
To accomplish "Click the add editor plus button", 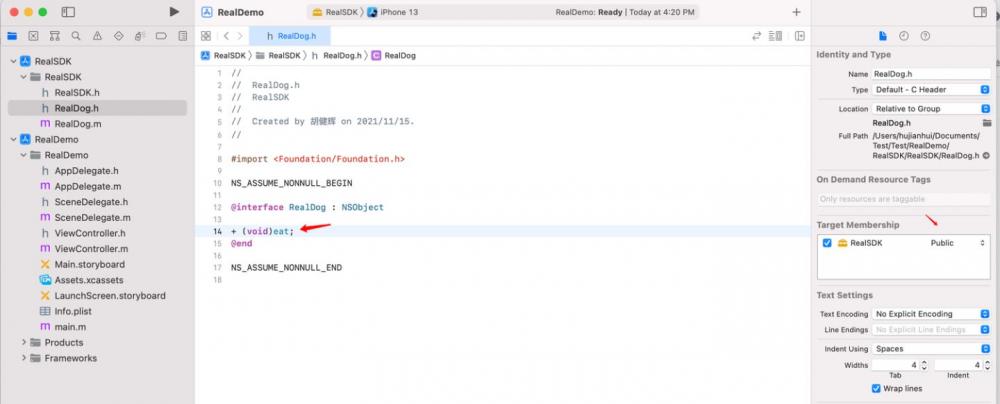I will coord(796,11).
